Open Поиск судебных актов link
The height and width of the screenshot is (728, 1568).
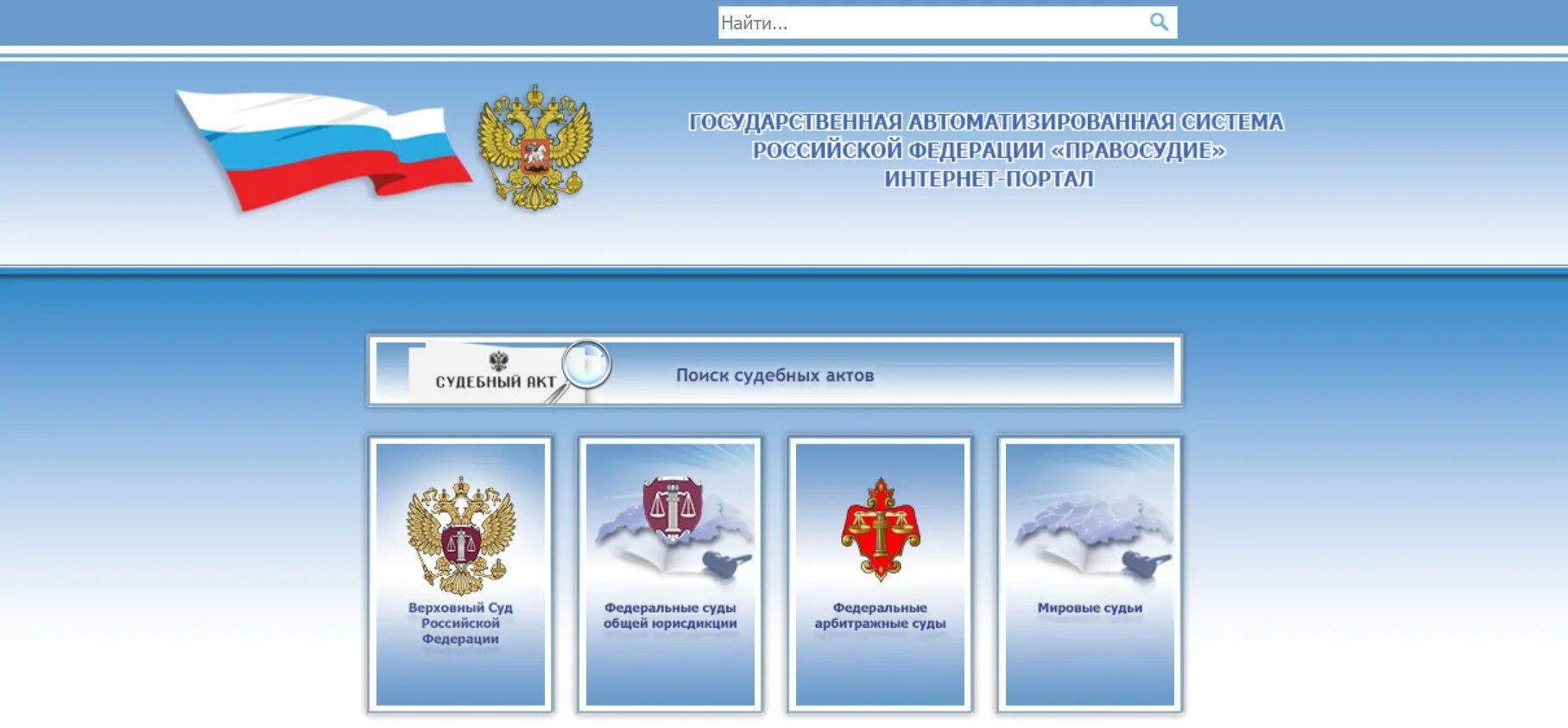pos(775,376)
